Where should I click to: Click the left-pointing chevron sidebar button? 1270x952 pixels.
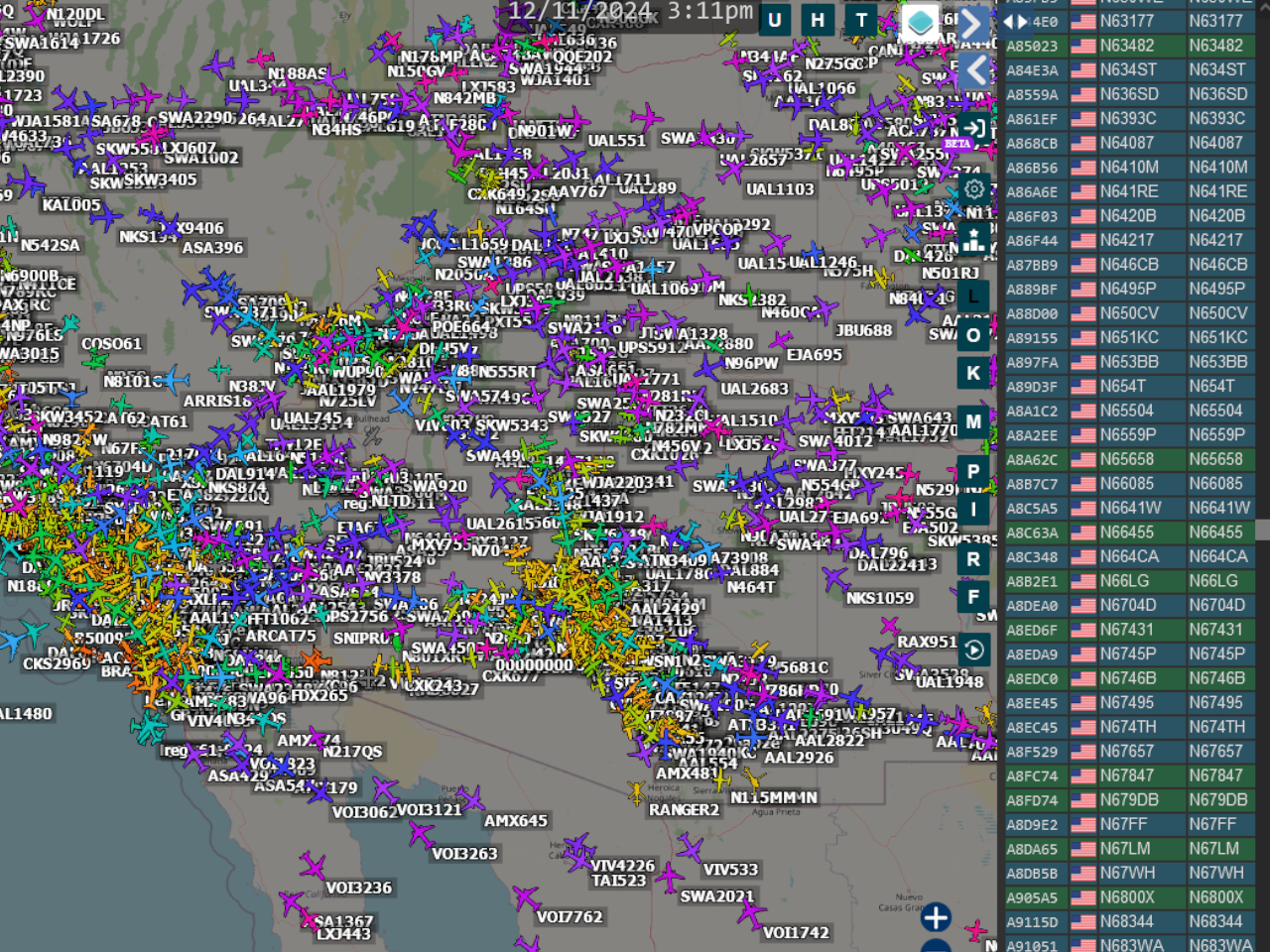(976, 70)
